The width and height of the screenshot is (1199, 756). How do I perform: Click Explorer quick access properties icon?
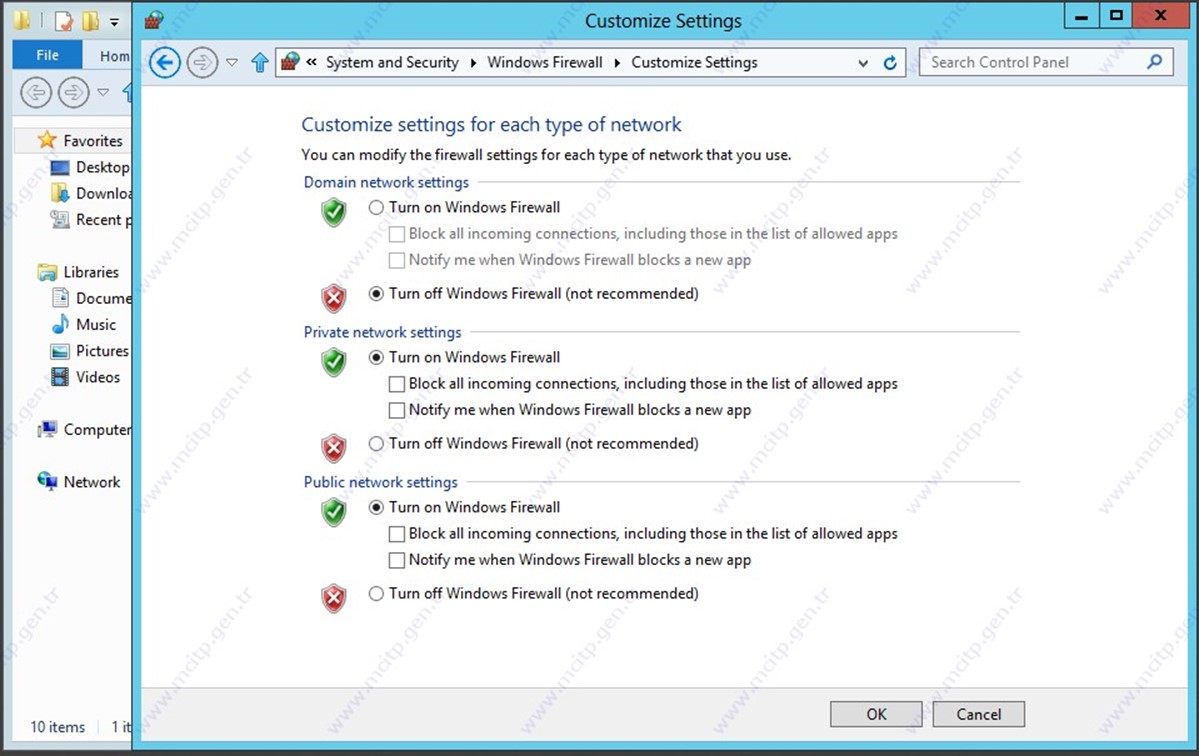coord(64,21)
